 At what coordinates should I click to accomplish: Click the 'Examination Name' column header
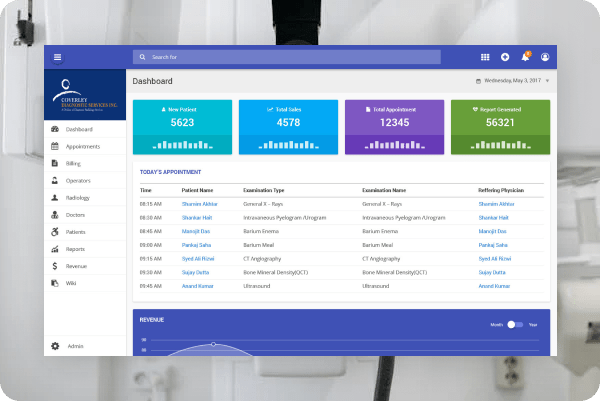pyautogui.click(x=384, y=190)
